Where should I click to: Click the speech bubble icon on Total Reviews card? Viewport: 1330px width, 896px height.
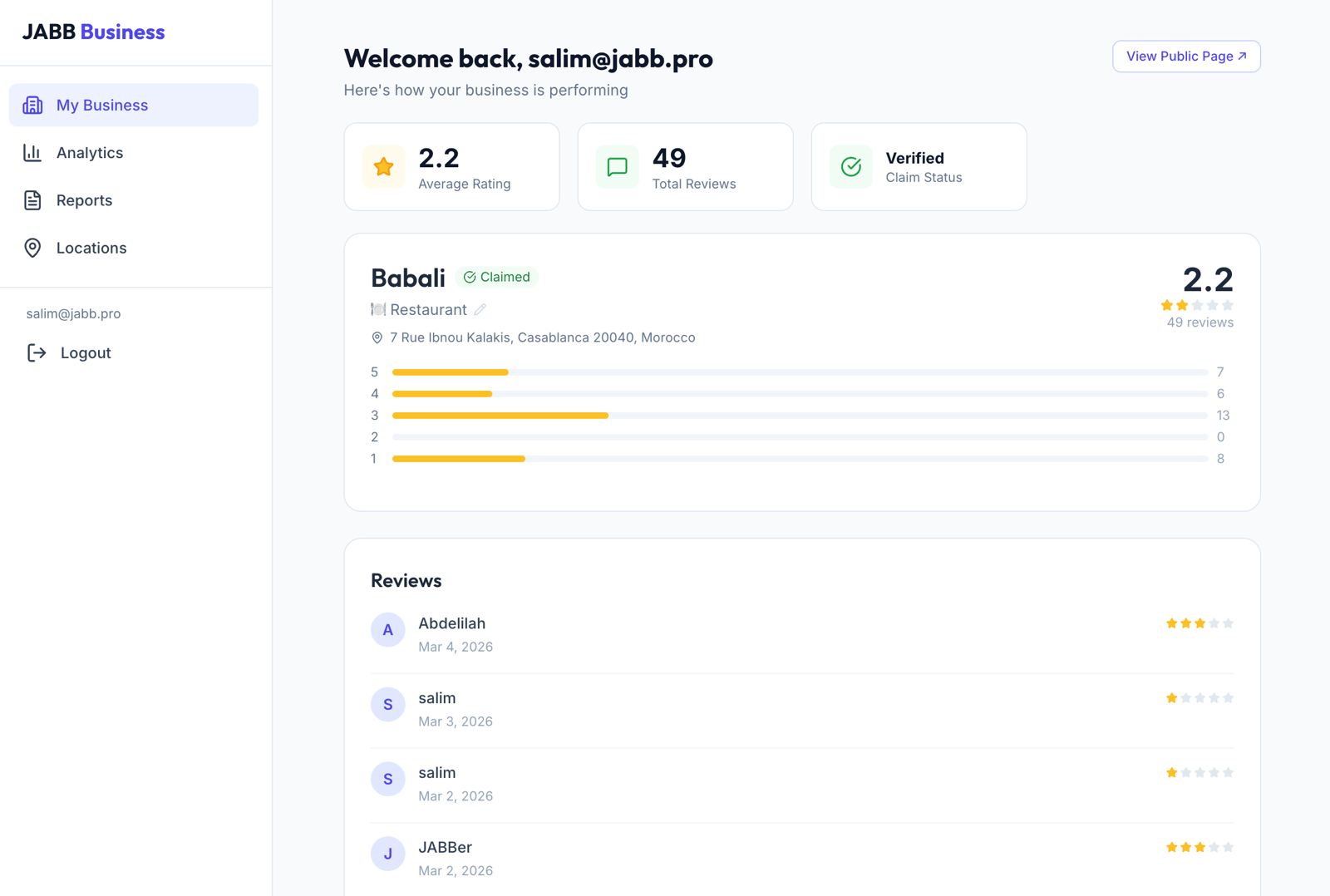pyautogui.click(x=616, y=166)
